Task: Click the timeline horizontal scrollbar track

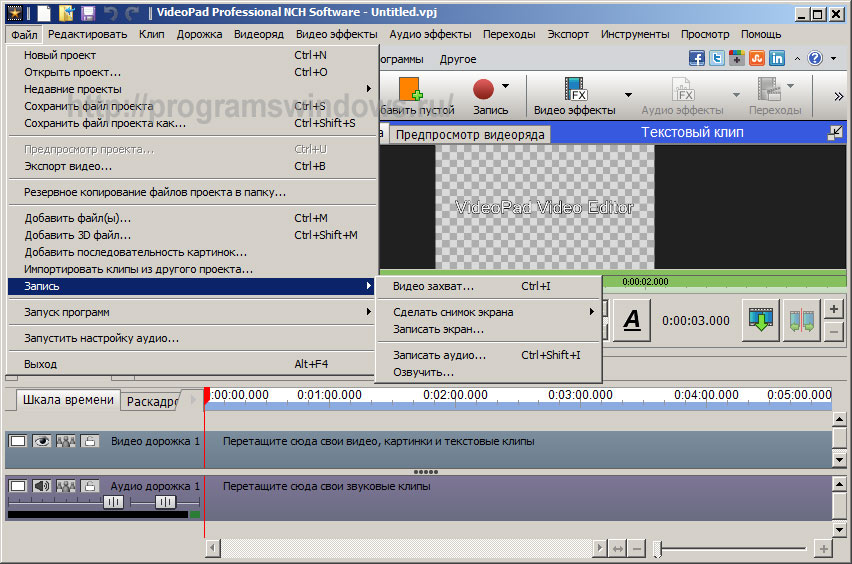Action: point(406,549)
